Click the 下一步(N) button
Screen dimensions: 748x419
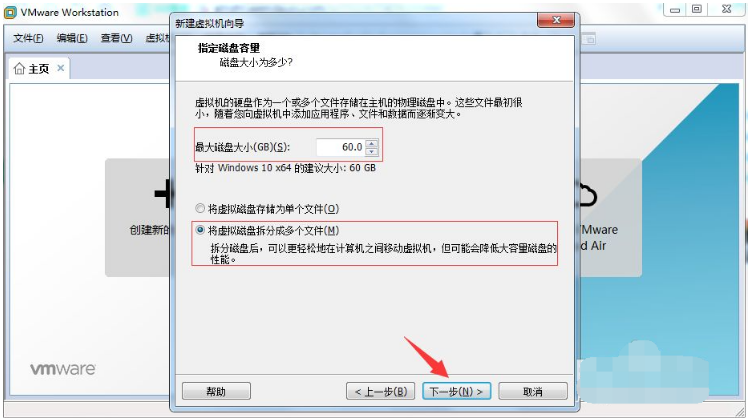457,392
